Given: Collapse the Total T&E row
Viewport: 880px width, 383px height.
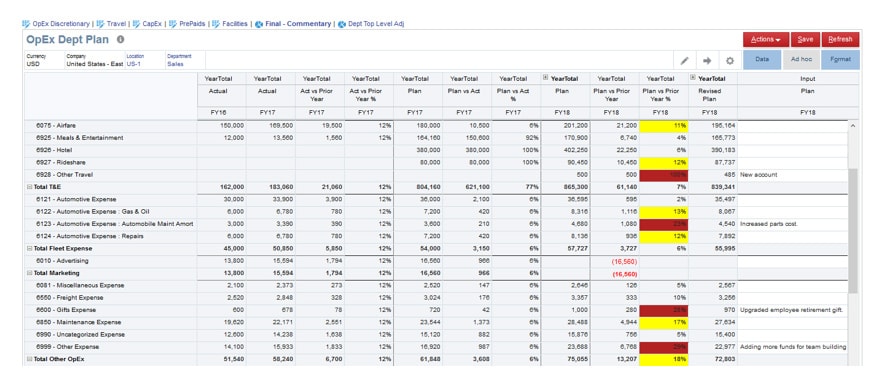Looking at the screenshot, I should pyautogui.click(x=30, y=186).
